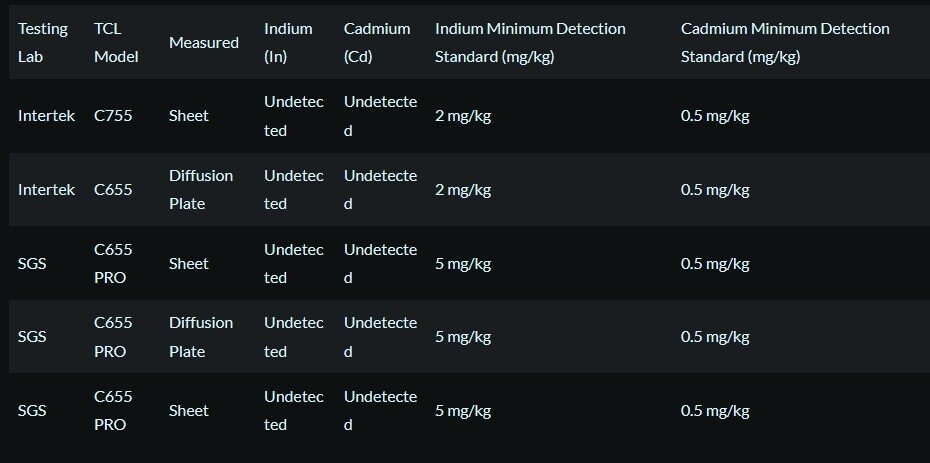Select the SGS cell in the last row
930x463 pixels.
pyautogui.click(x=32, y=411)
